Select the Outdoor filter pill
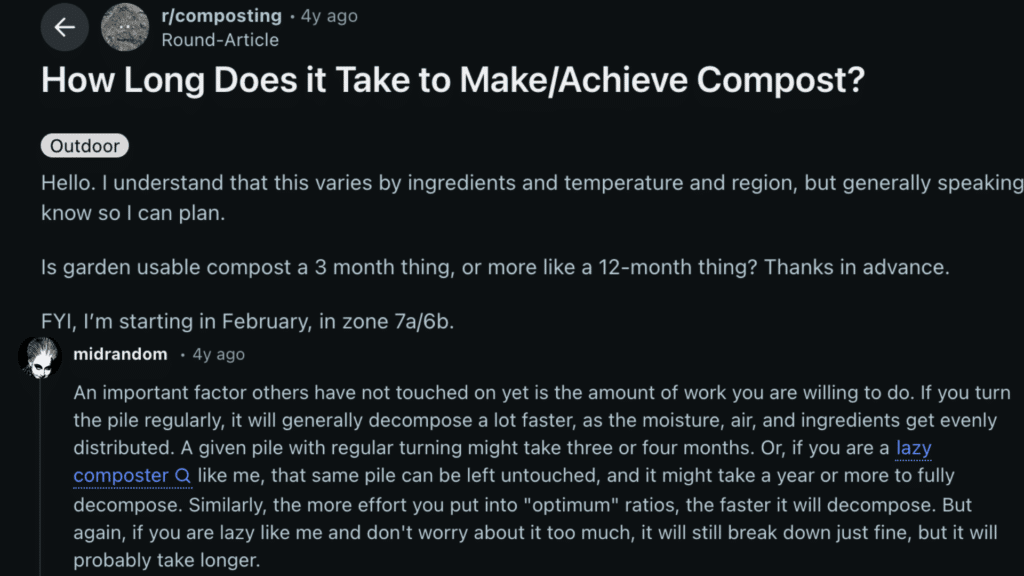Screen dimensions: 1024x576 pos(84,145)
